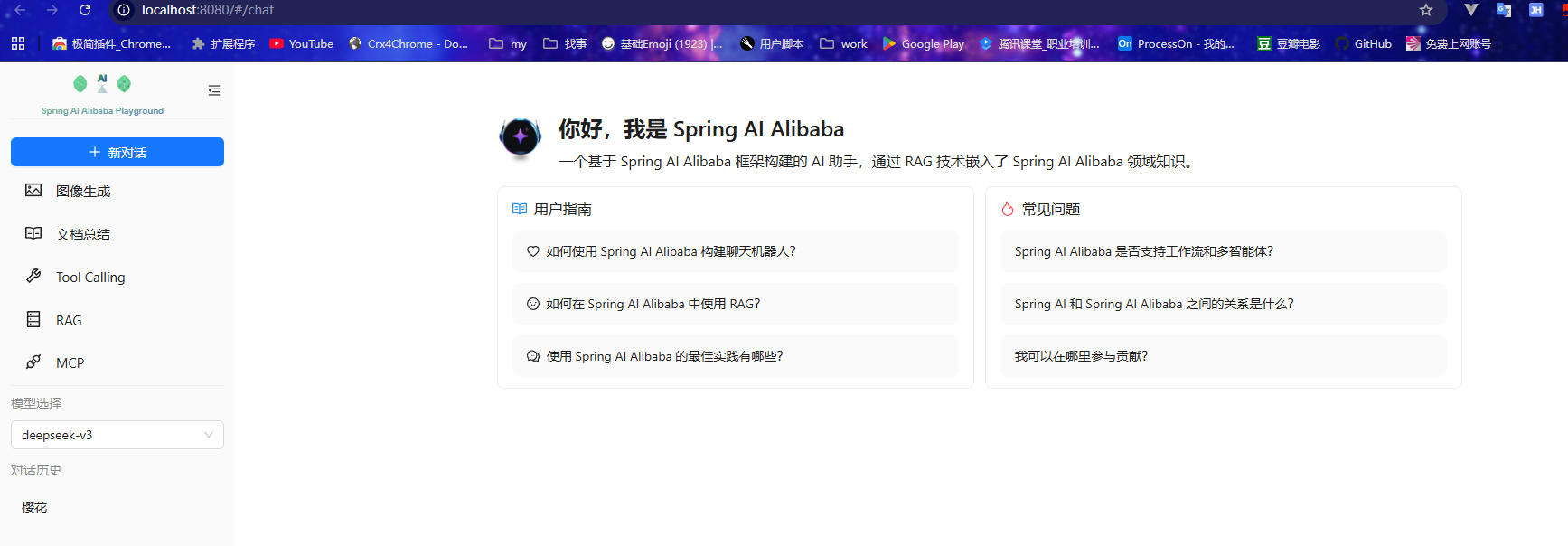Open the YouTube bookmark
Screen dimensions: 1568x546
tap(302, 43)
